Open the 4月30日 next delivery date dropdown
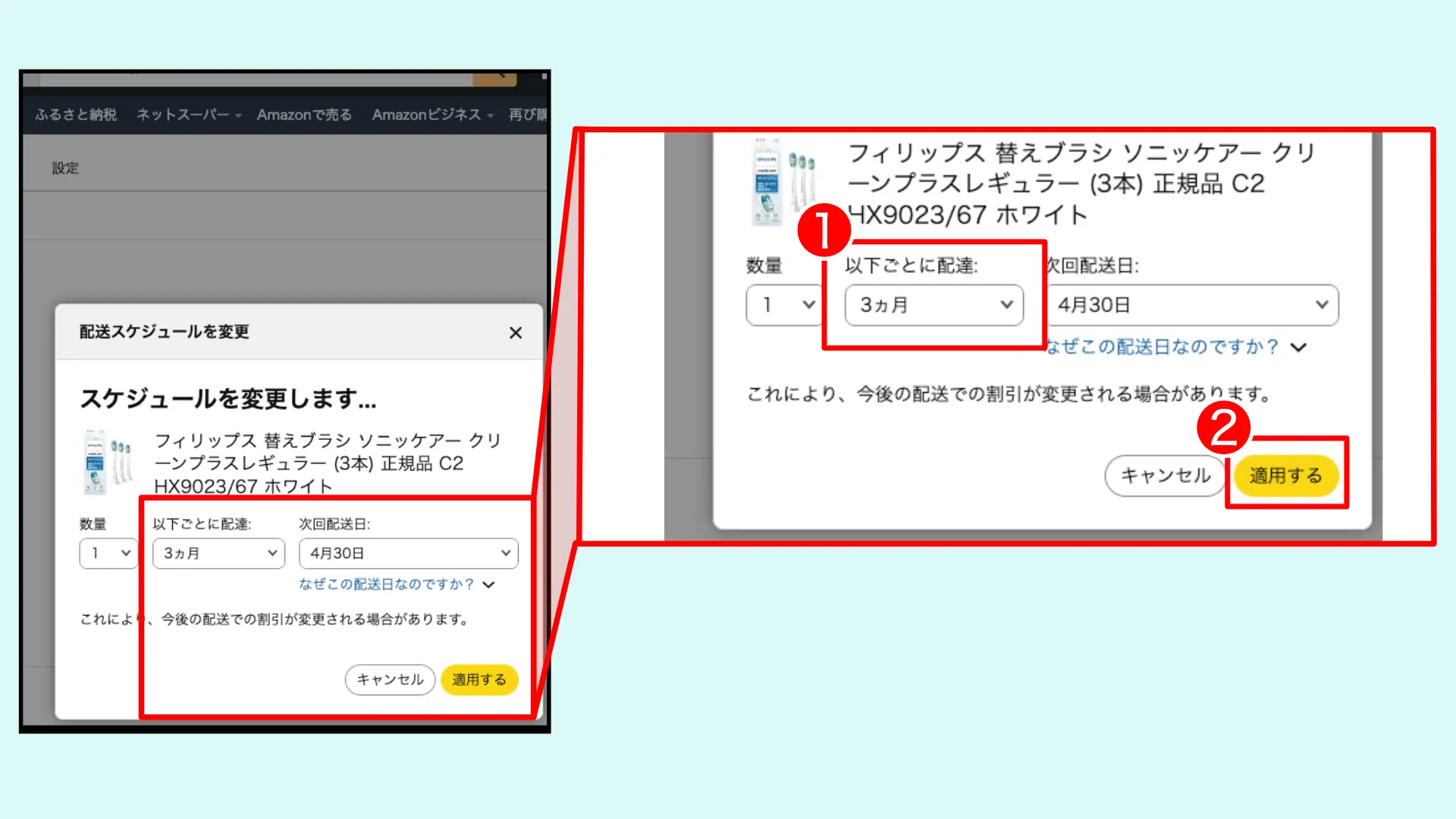The width and height of the screenshot is (1456, 819). pyautogui.click(x=408, y=553)
